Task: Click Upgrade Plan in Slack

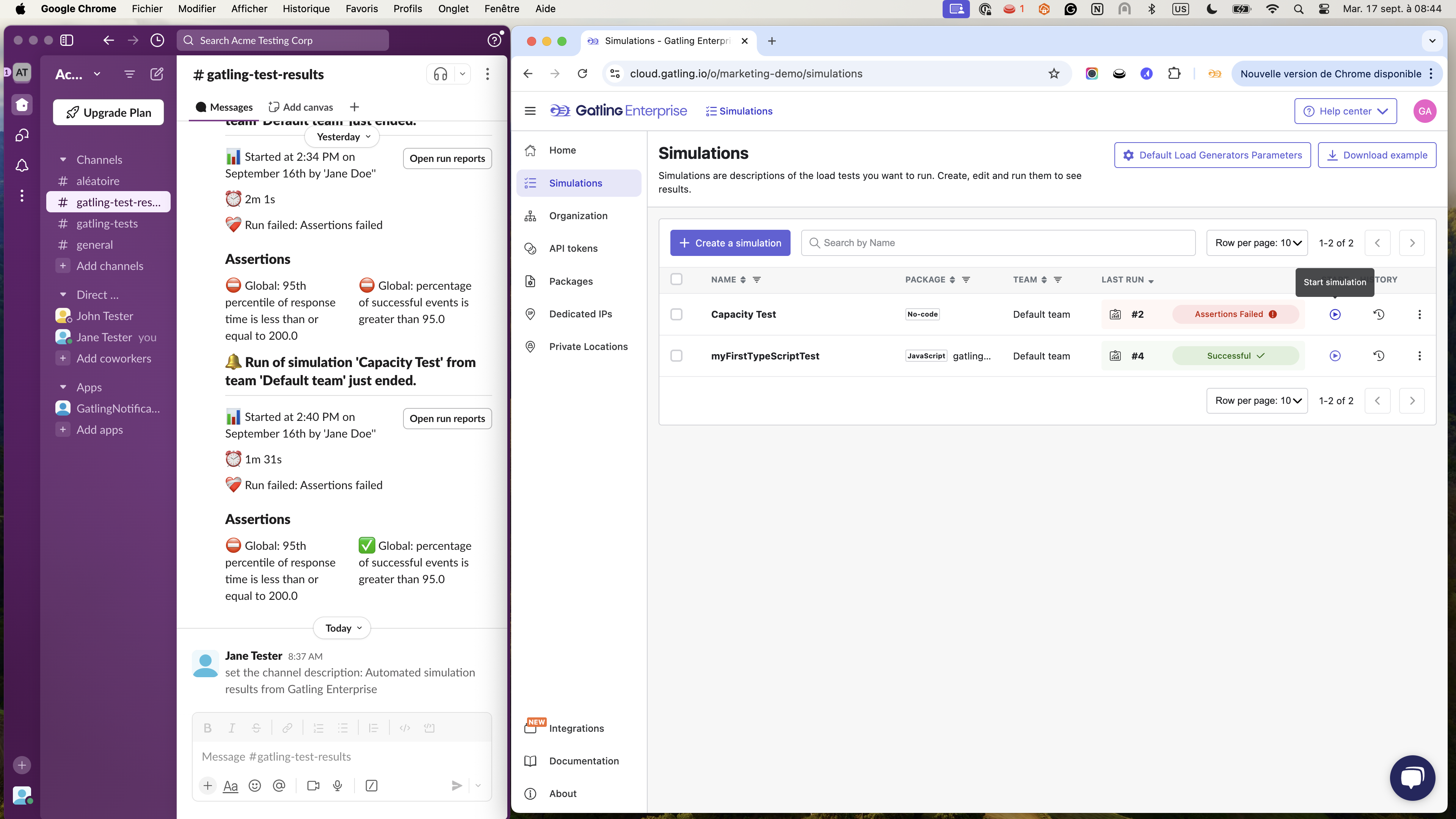Action: pos(108,113)
